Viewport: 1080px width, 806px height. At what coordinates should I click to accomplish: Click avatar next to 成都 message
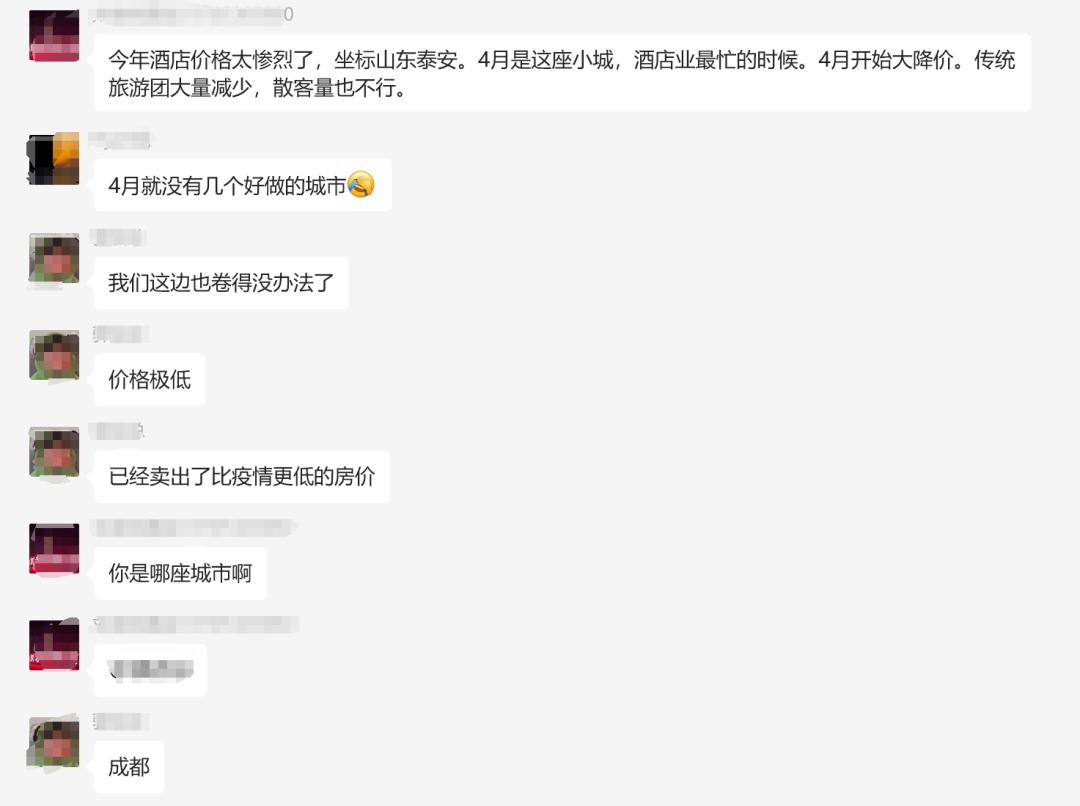[x=54, y=742]
